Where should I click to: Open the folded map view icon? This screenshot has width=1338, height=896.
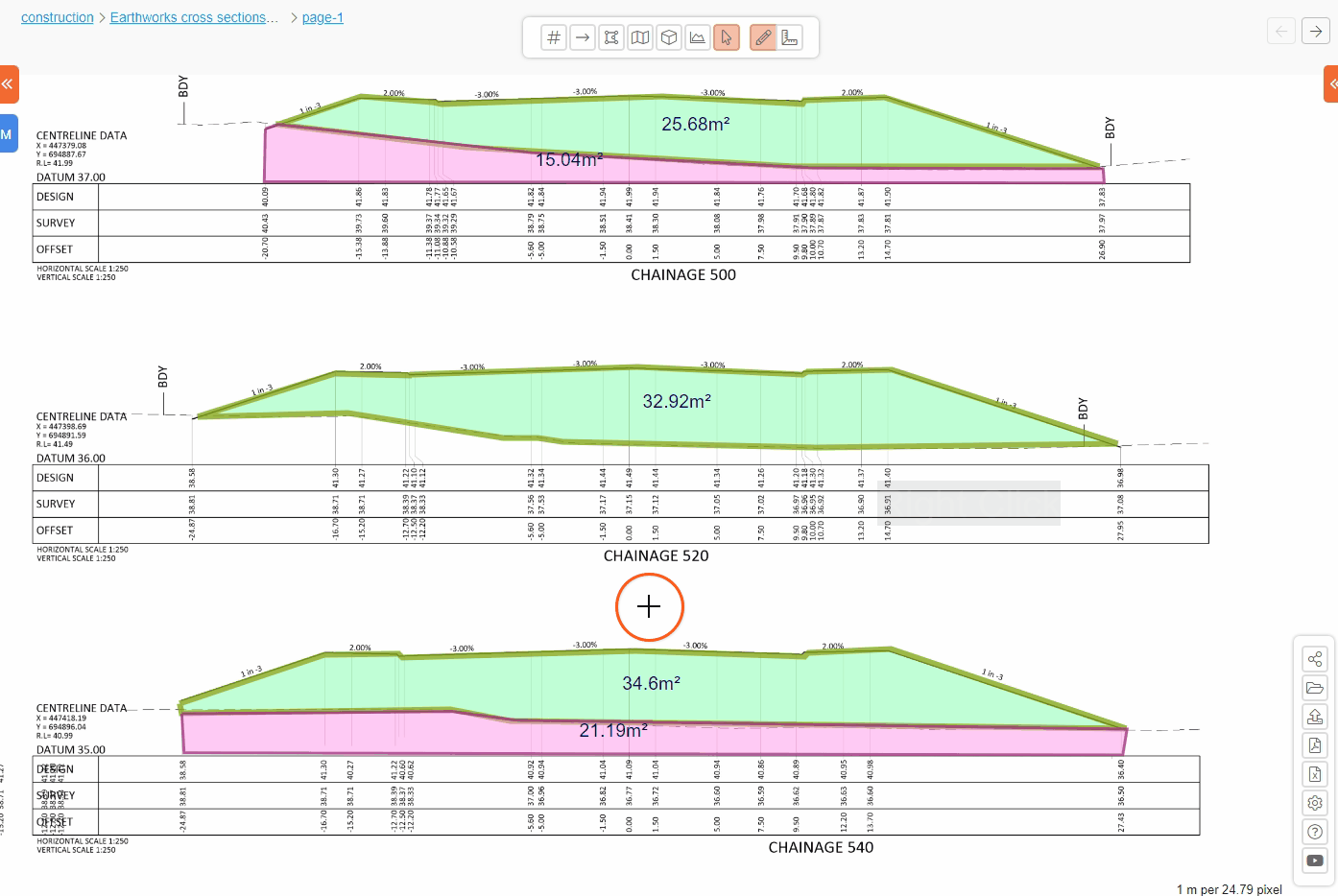coord(640,37)
